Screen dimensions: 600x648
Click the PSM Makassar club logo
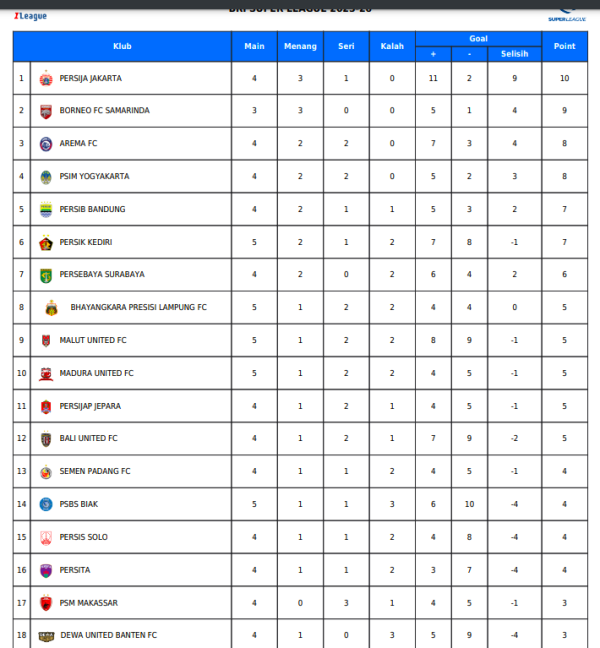(45, 603)
